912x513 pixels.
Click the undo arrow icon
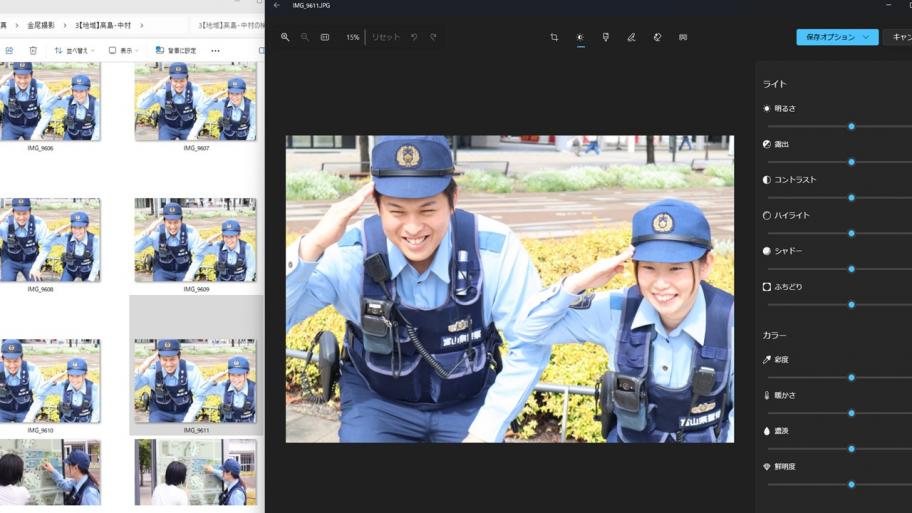tap(414, 37)
